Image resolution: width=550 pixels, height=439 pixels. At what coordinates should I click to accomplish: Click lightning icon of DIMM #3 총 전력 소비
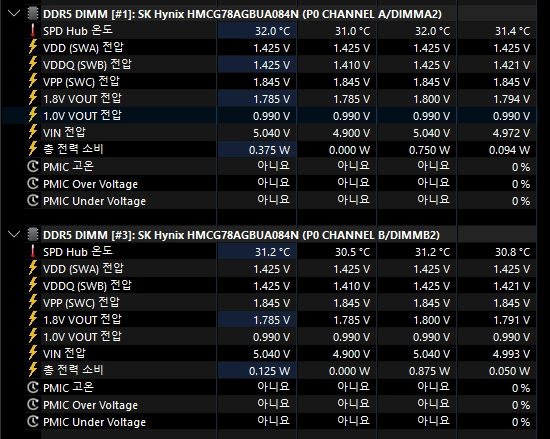click(x=33, y=371)
